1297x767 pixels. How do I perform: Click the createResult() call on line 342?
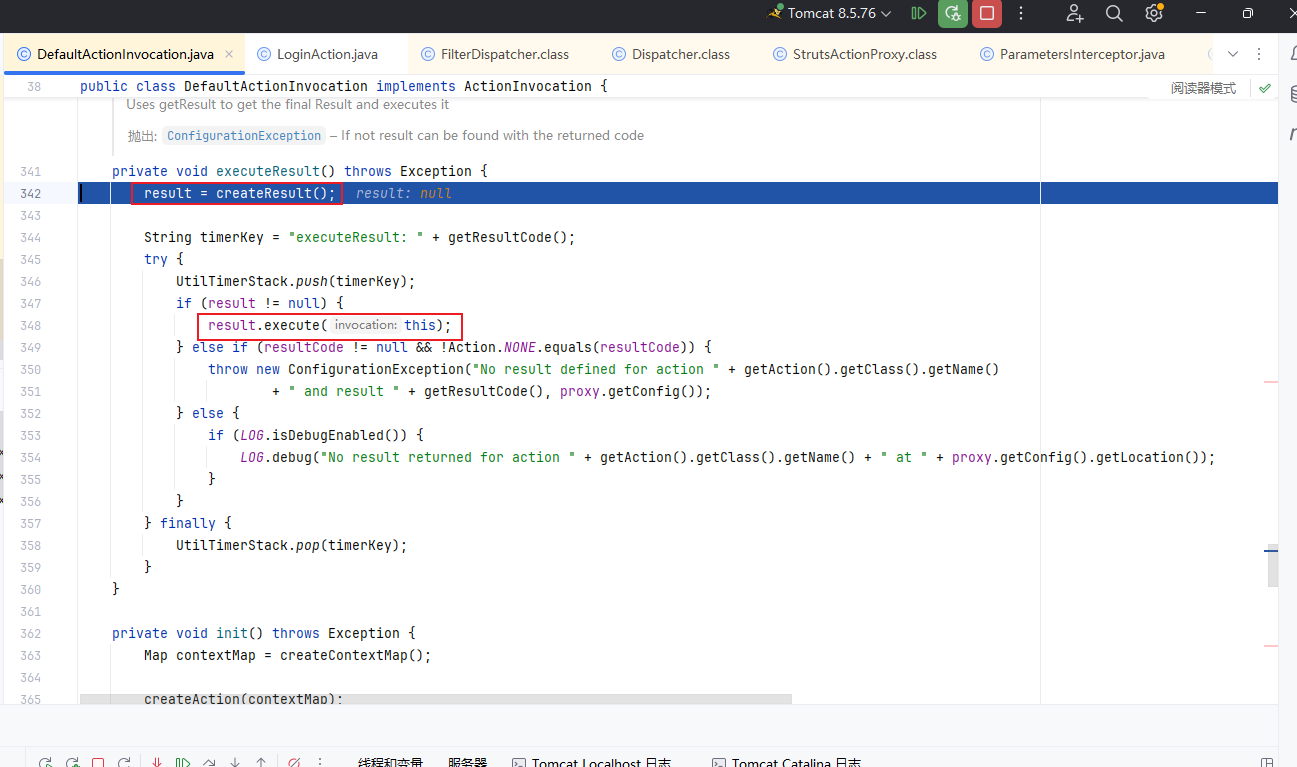(272, 193)
